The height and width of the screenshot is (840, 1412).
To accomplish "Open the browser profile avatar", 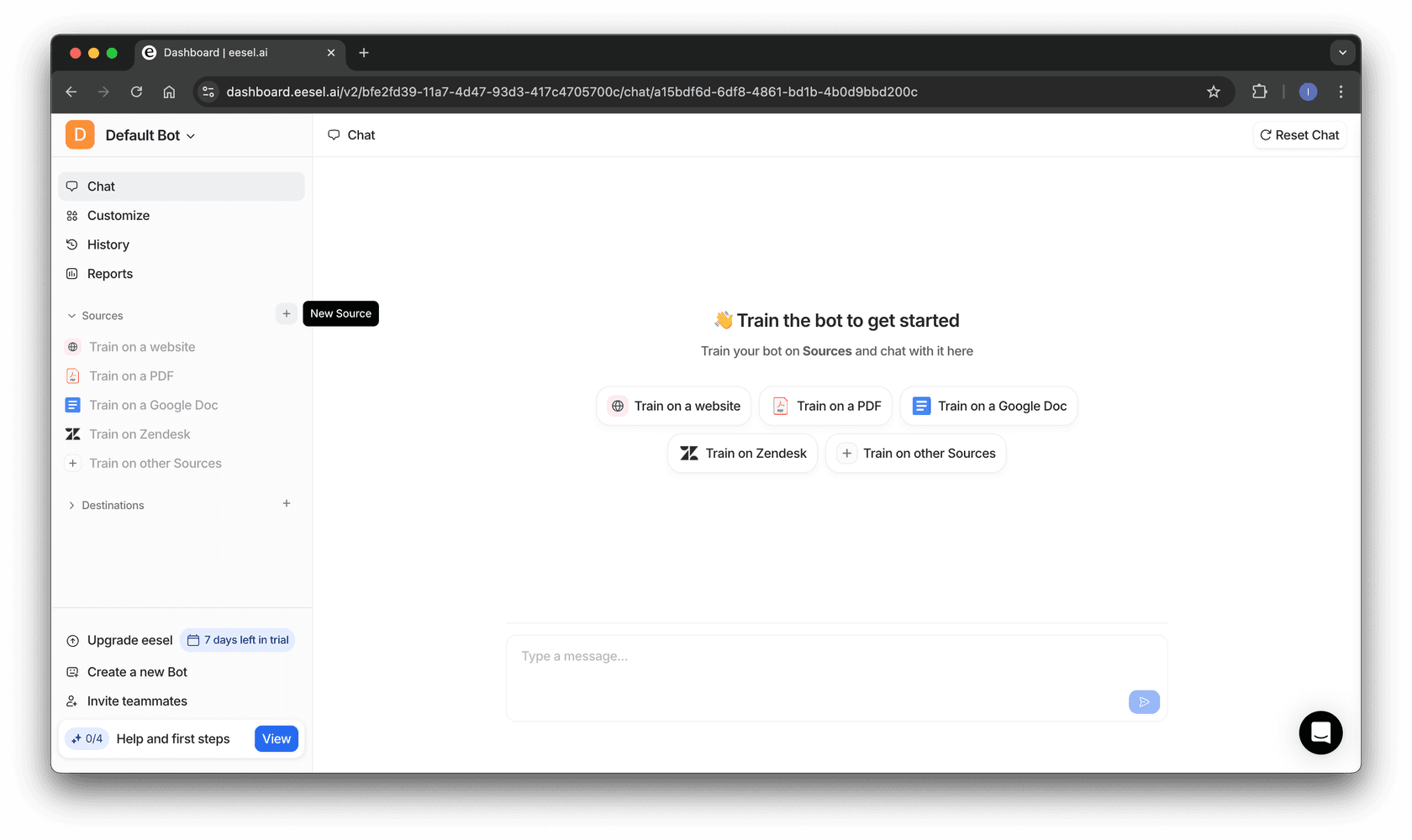I will pos(1308,92).
